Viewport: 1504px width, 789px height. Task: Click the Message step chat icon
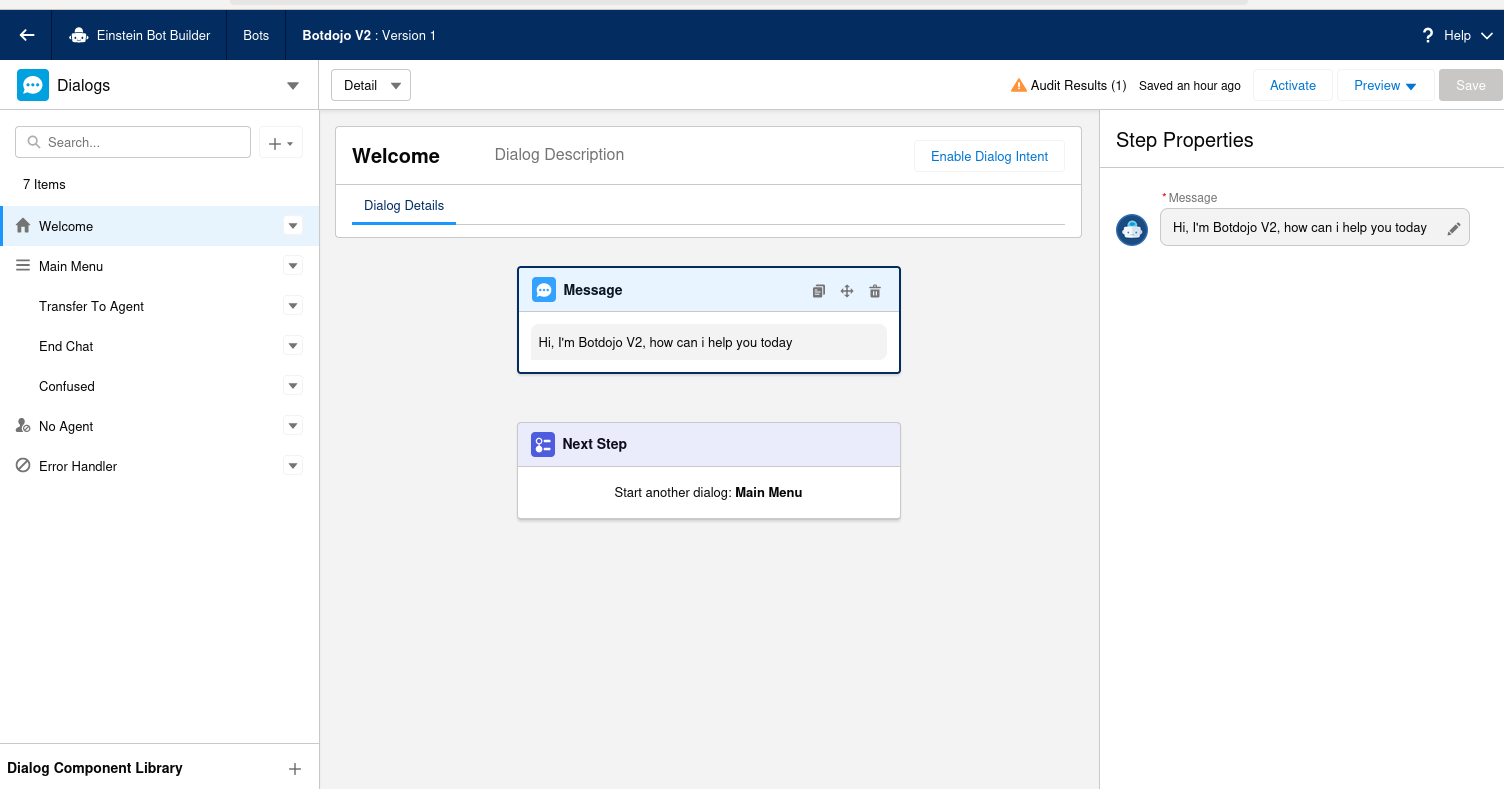coord(544,290)
